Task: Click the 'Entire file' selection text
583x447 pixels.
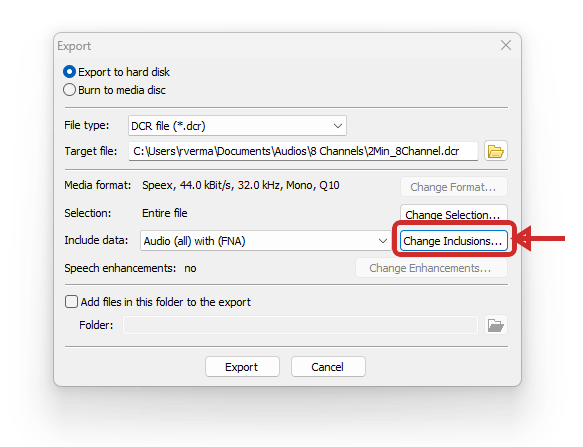Action: point(165,213)
